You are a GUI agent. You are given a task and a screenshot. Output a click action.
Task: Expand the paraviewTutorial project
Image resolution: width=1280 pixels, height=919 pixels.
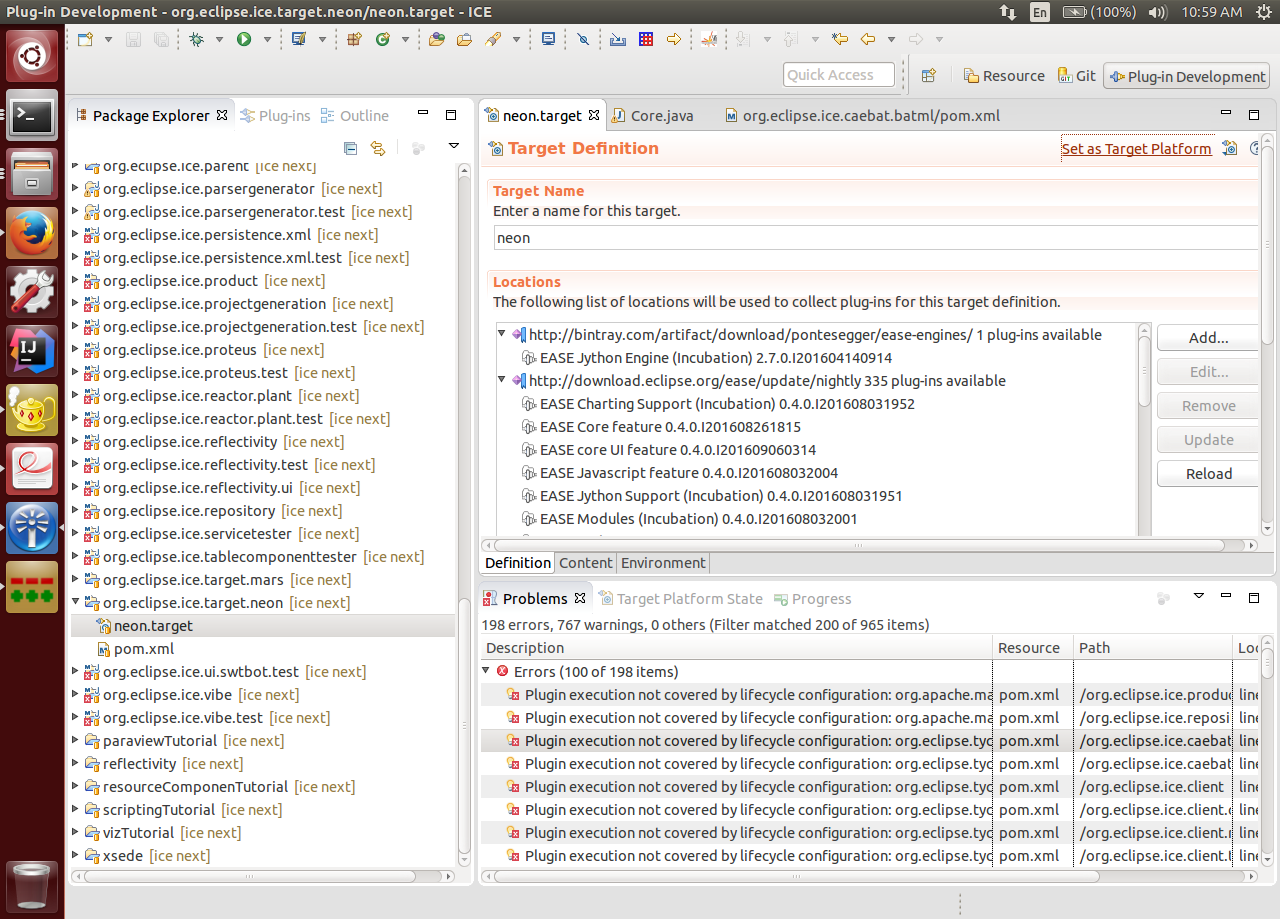point(76,741)
